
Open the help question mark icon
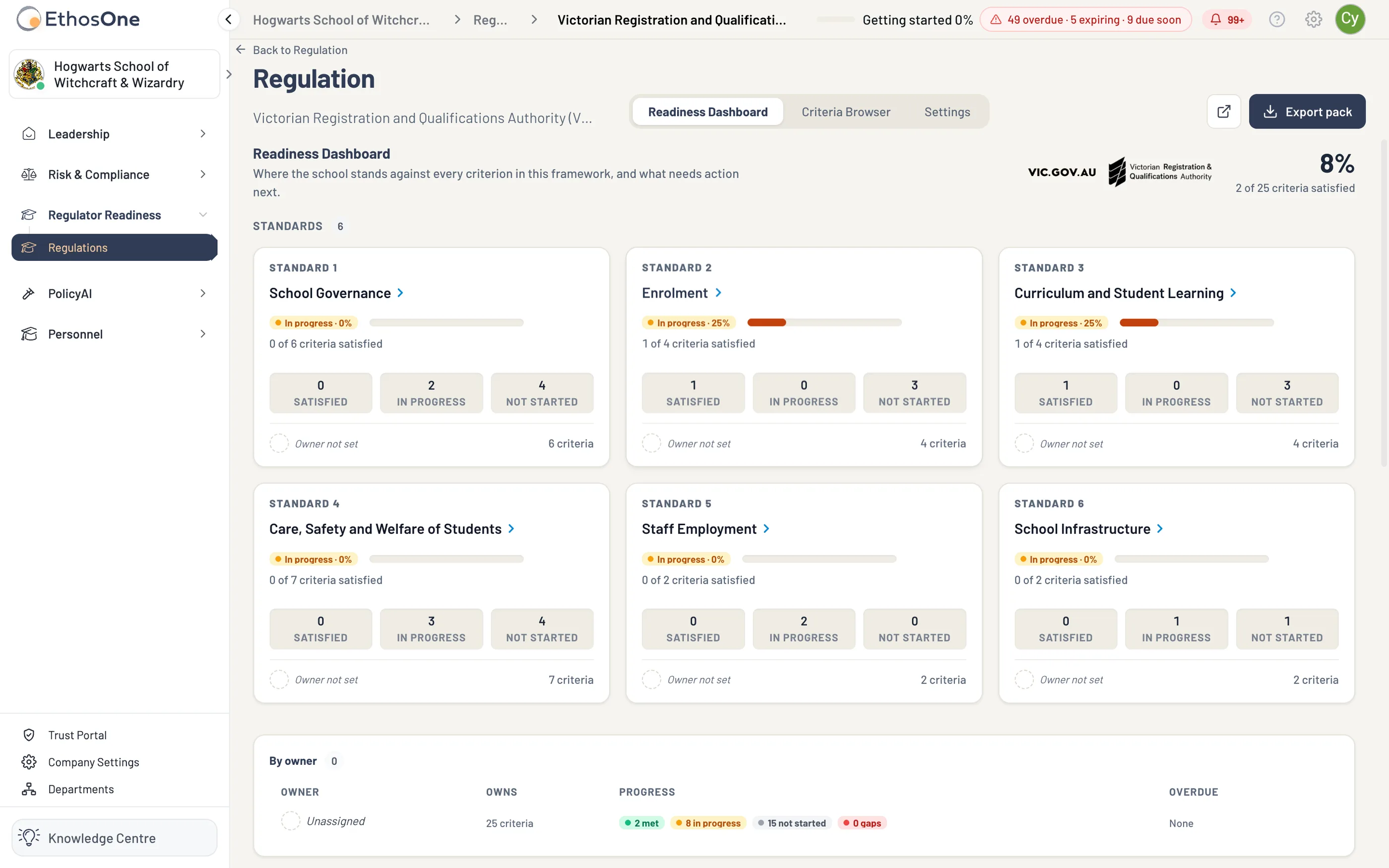tap(1276, 19)
